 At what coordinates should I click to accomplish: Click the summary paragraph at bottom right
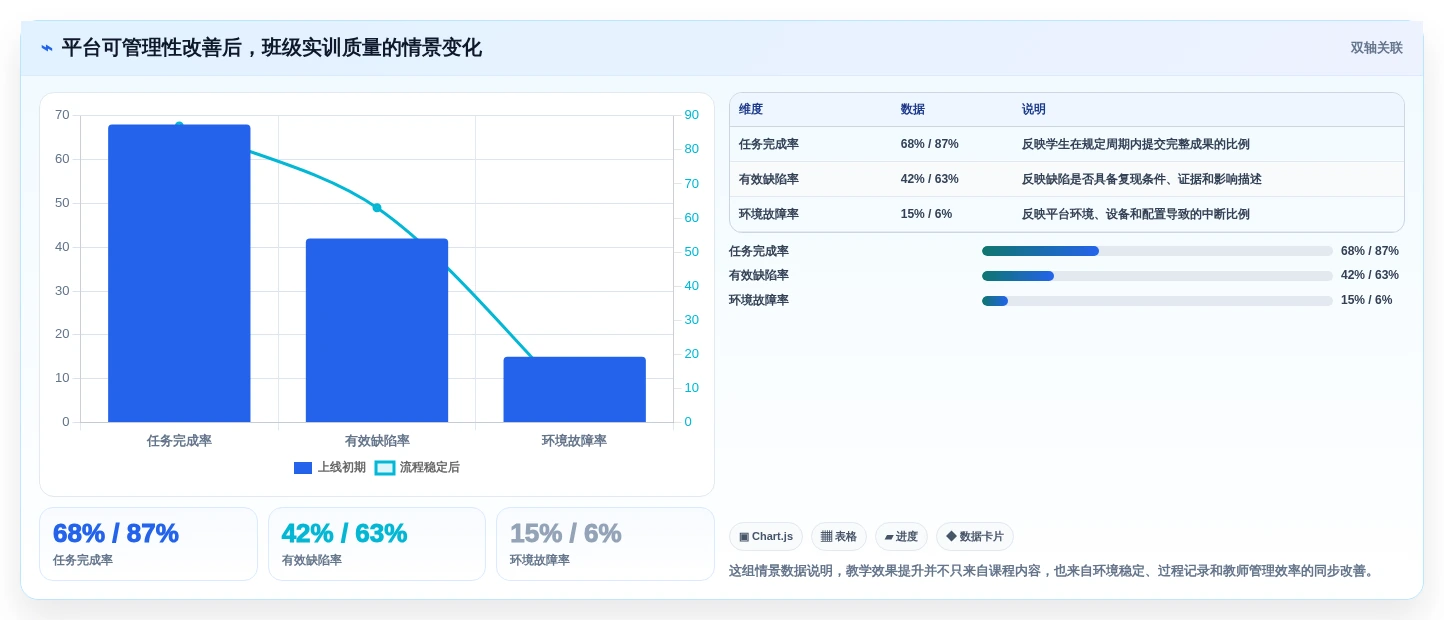coord(1054,571)
